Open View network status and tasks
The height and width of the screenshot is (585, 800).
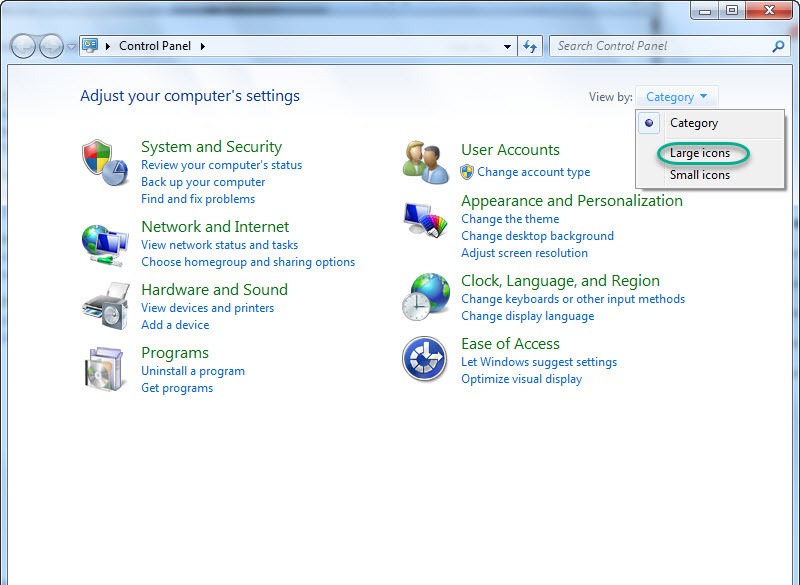tap(219, 245)
